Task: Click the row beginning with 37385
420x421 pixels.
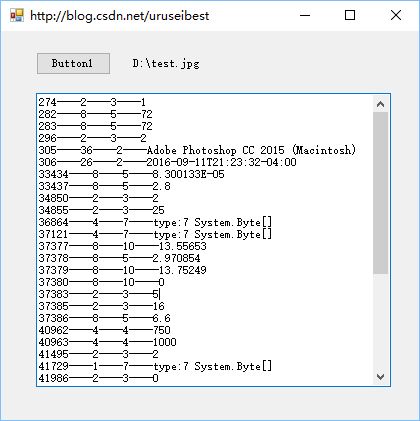Action: click(101, 306)
